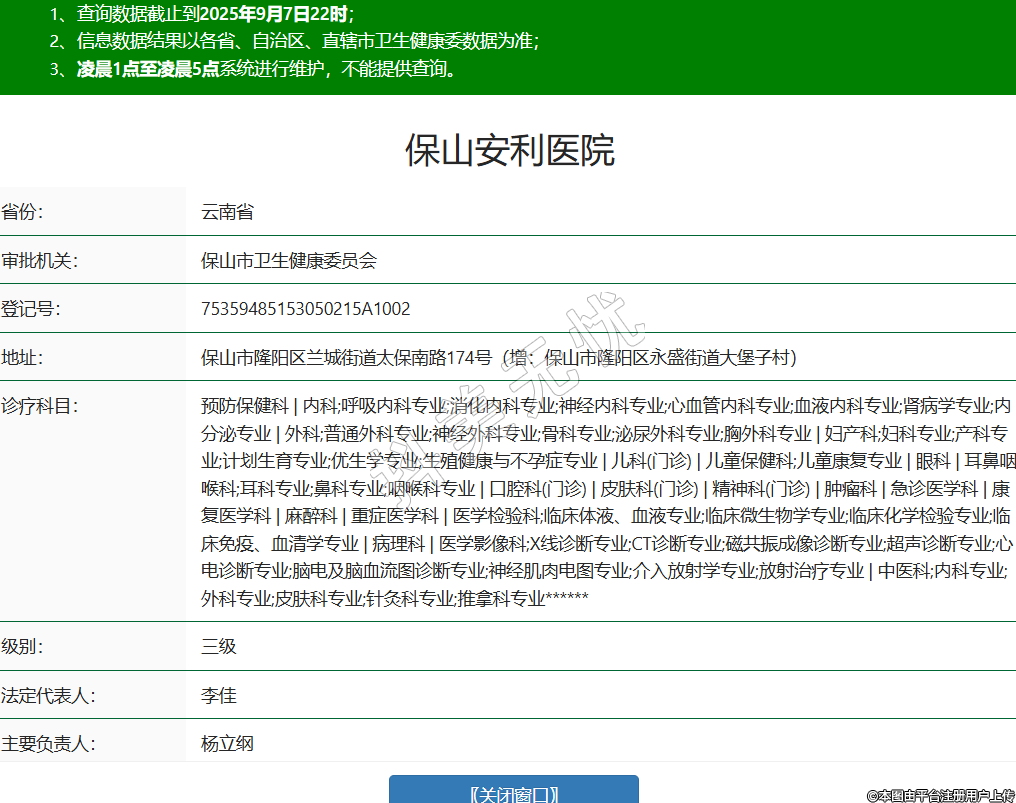Click the 省份 field label
This screenshot has height=803, width=1016.
pos(23,212)
